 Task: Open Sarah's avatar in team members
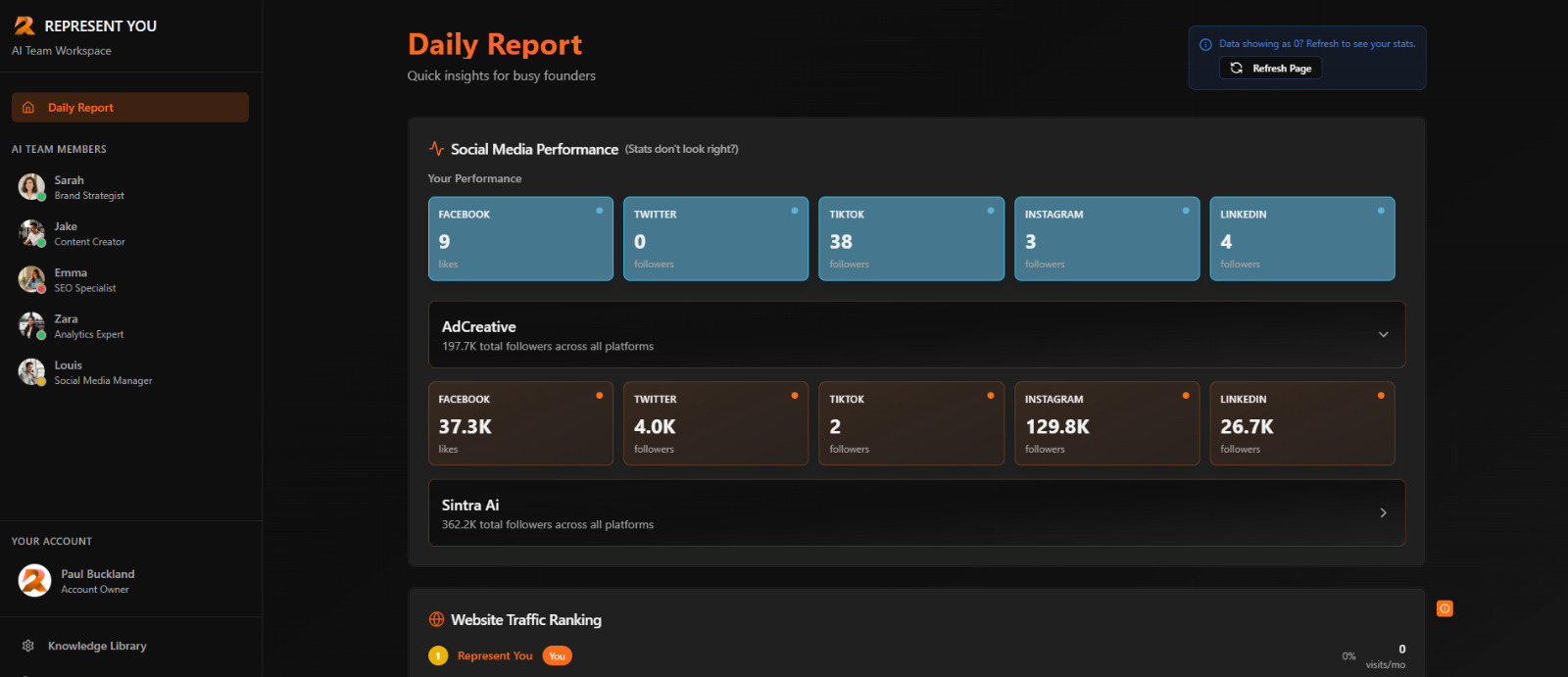click(31, 187)
